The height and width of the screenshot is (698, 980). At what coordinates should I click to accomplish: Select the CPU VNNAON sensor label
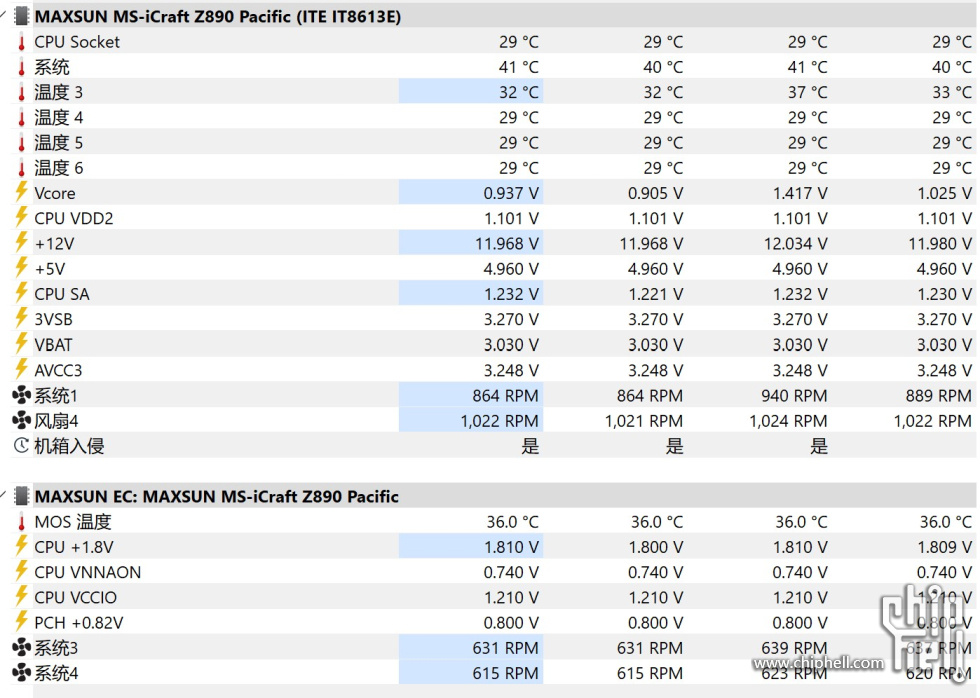pos(88,572)
